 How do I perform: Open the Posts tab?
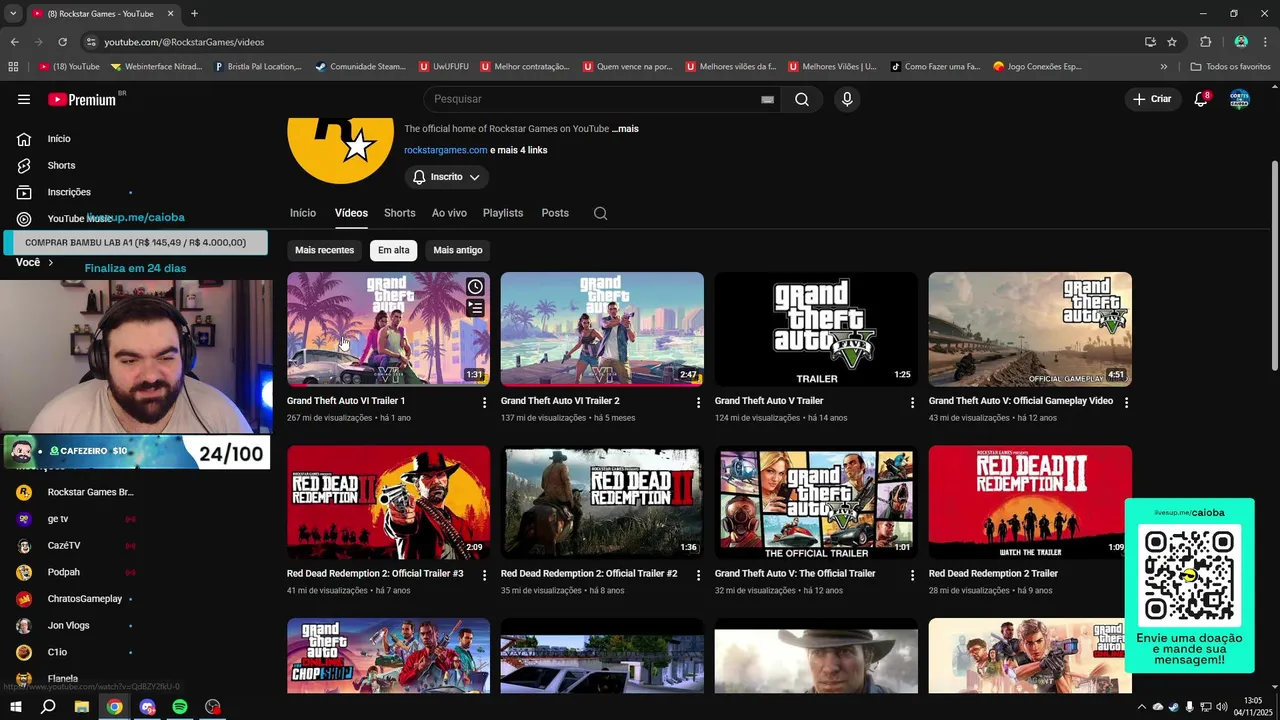coord(555,213)
